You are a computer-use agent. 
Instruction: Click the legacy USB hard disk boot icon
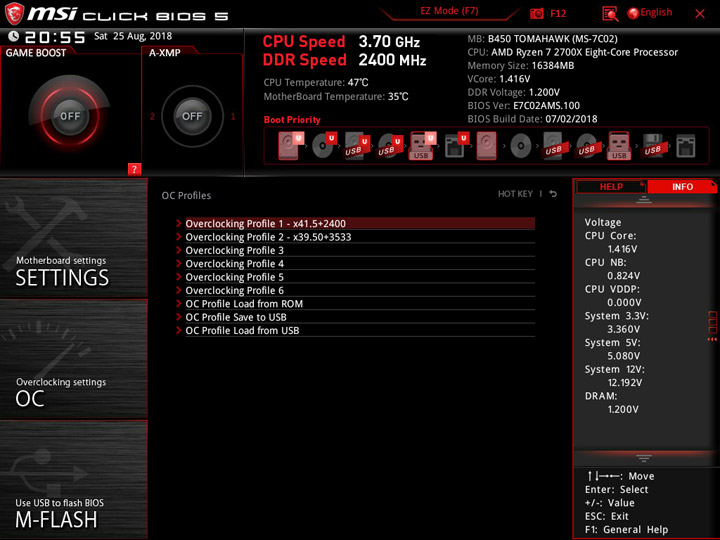pos(554,146)
